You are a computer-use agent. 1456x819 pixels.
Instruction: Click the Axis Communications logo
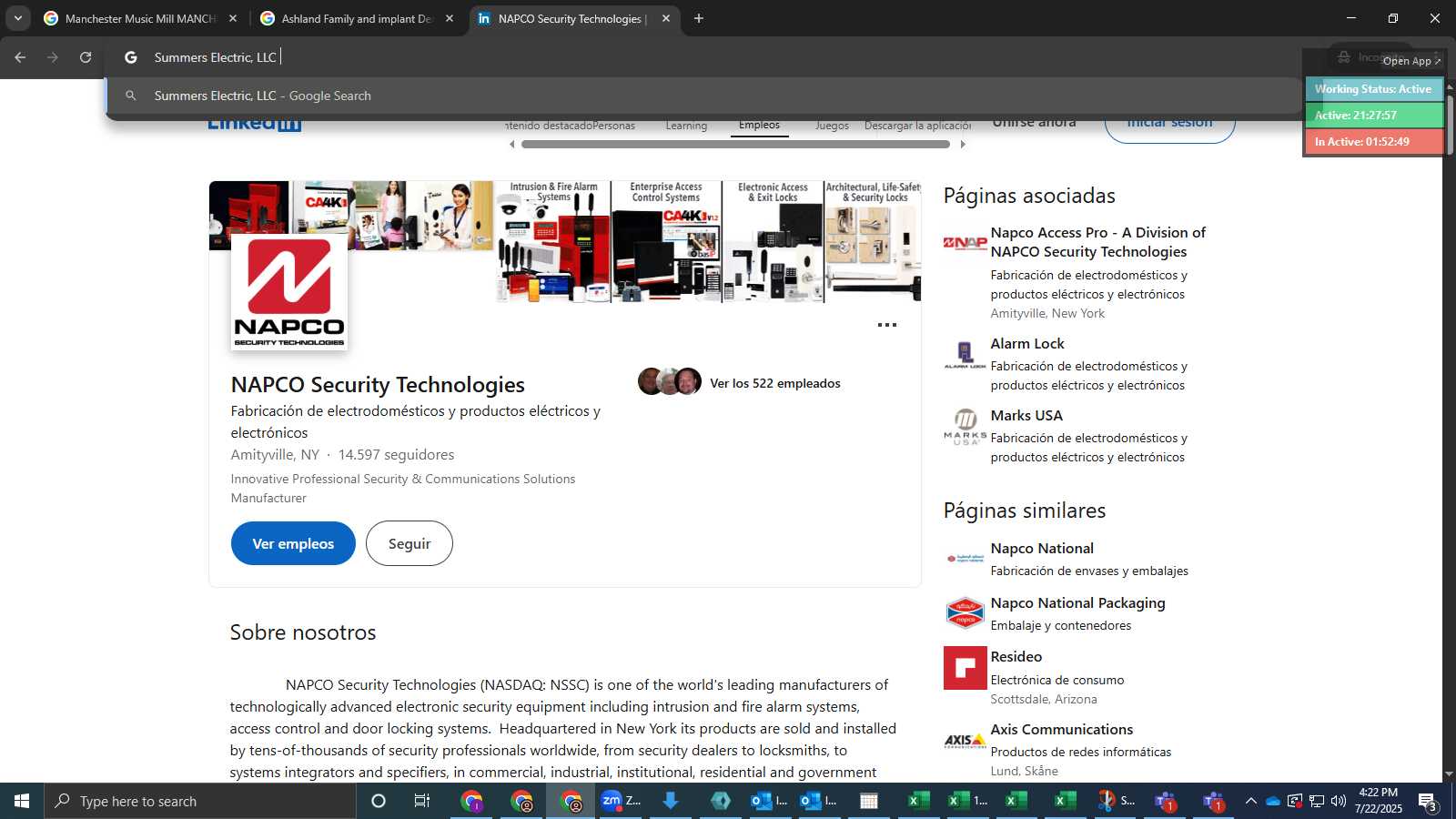pyautogui.click(x=965, y=741)
